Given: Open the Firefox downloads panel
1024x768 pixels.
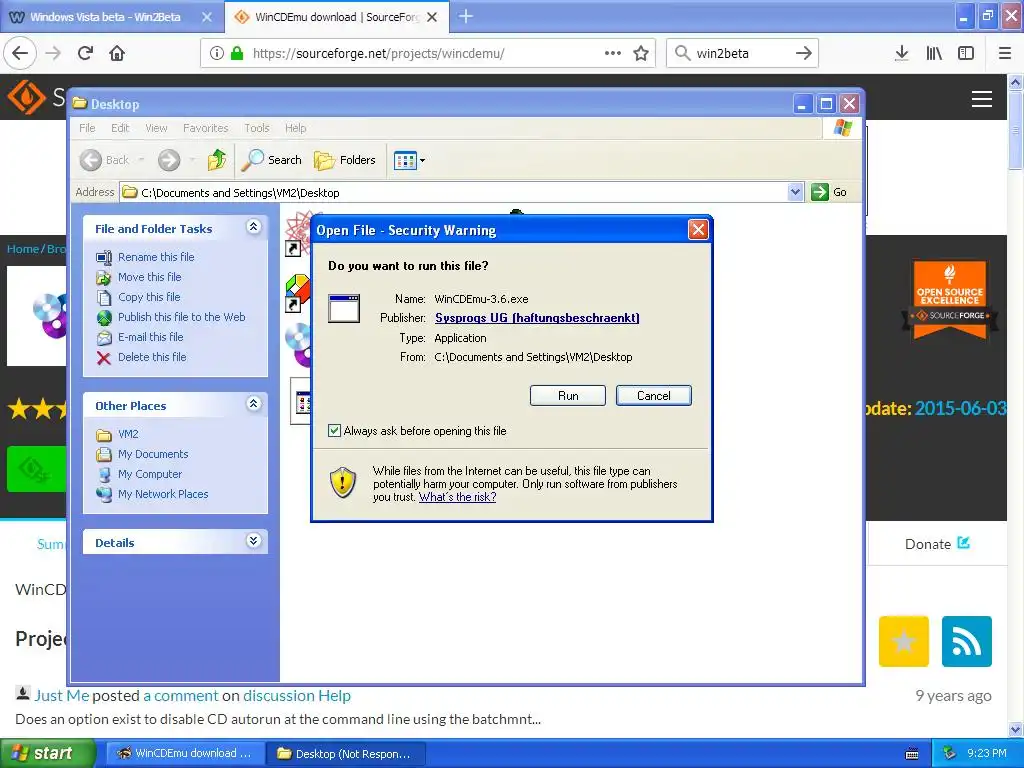Looking at the screenshot, I should pos(902,53).
